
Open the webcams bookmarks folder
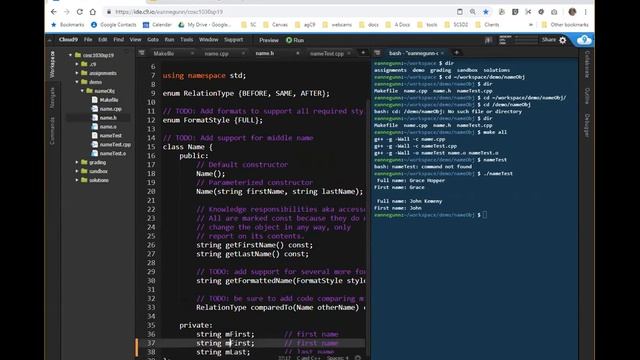[337, 25]
